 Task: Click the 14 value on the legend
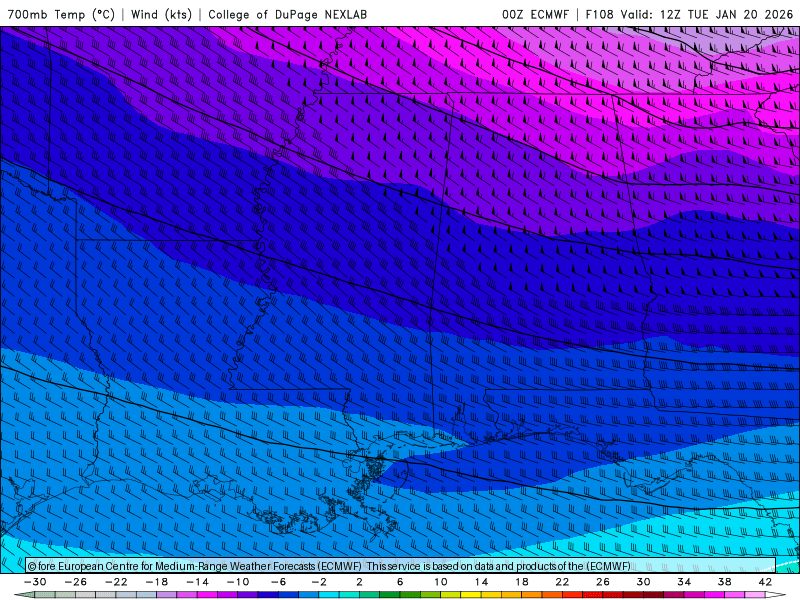tap(481, 582)
